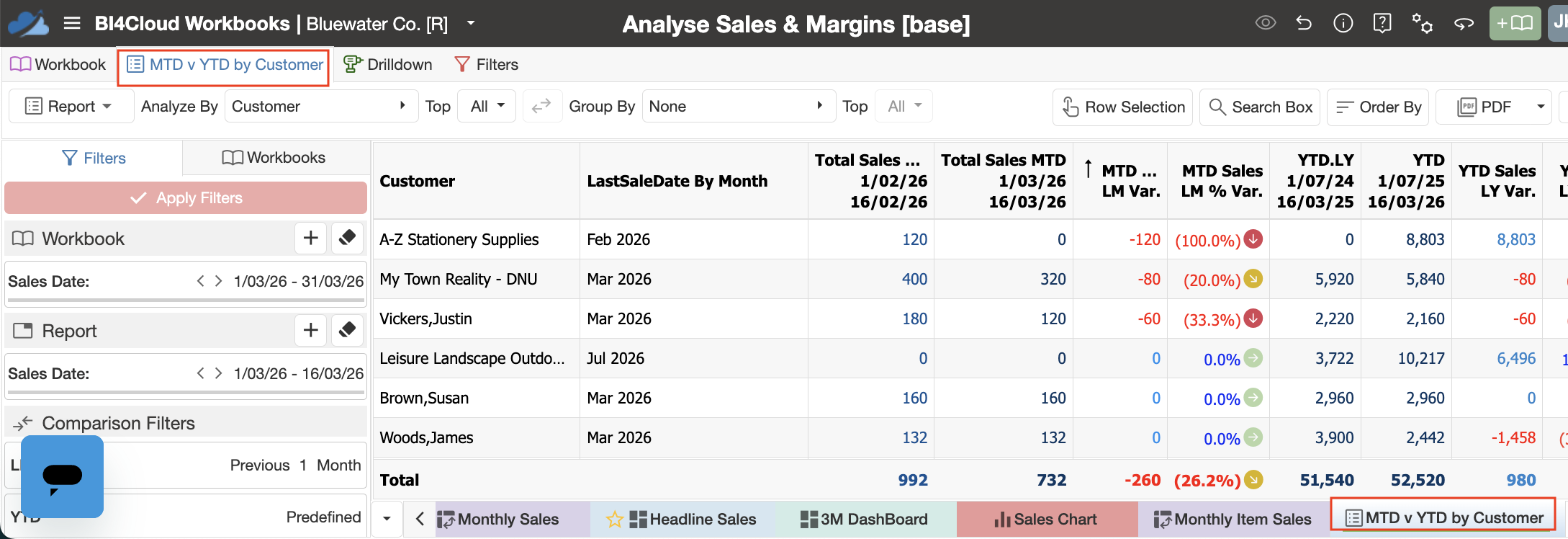
Task: Add a Workbook filter with plus
Action: click(x=310, y=238)
